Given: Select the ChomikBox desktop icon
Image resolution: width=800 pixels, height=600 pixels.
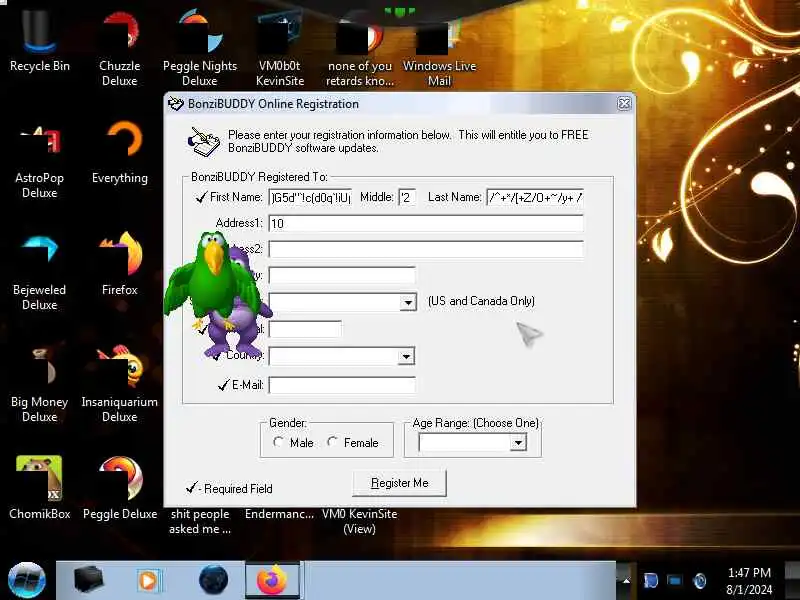Looking at the screenshot, I should 39,487.
